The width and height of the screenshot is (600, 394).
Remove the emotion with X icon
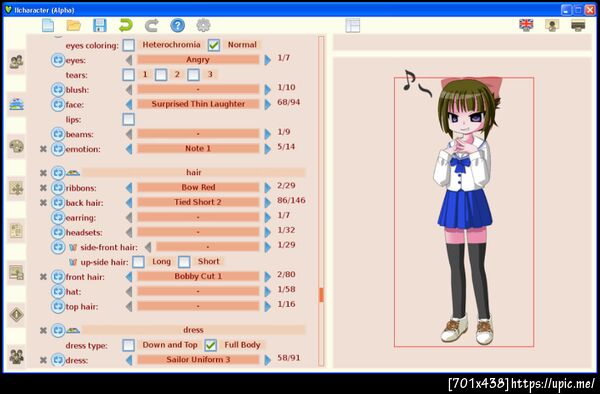coord(43,149)
